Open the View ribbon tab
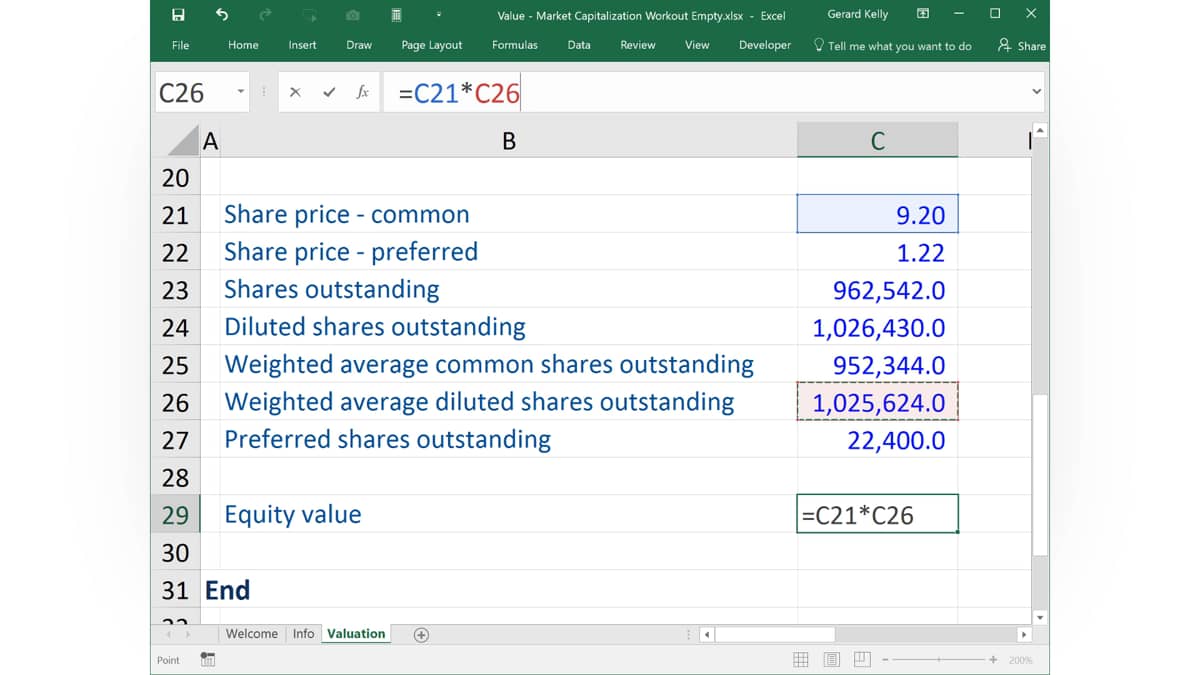Viewport: 1200px width, 675px height. tap(697, 45)
